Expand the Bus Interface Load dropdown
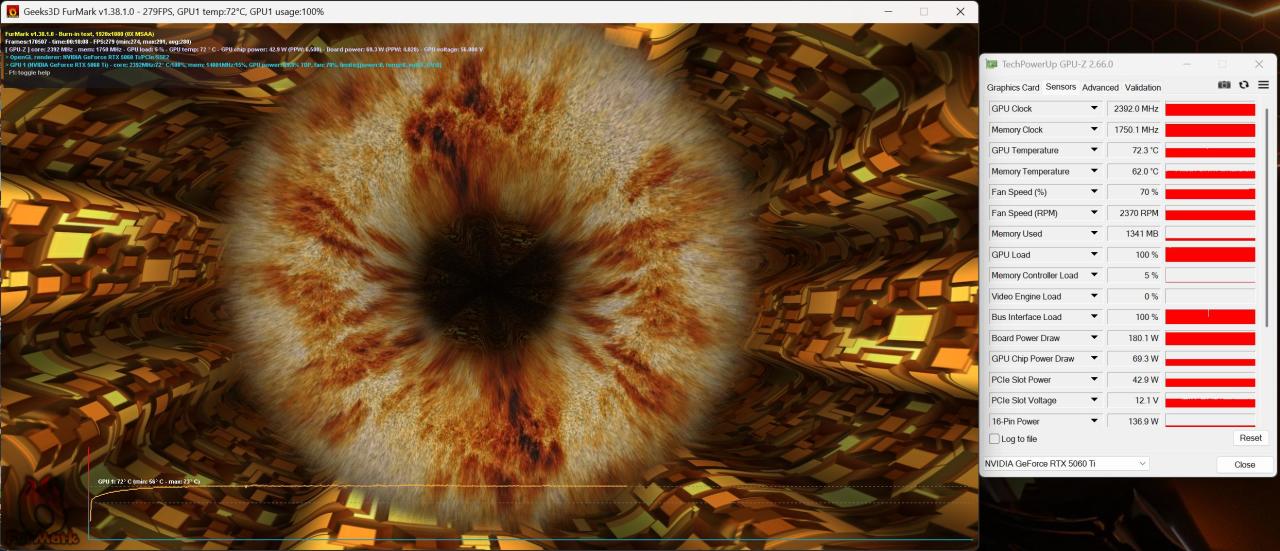The width and height of the screenshot is (1280, 551). coord(1094,317)
